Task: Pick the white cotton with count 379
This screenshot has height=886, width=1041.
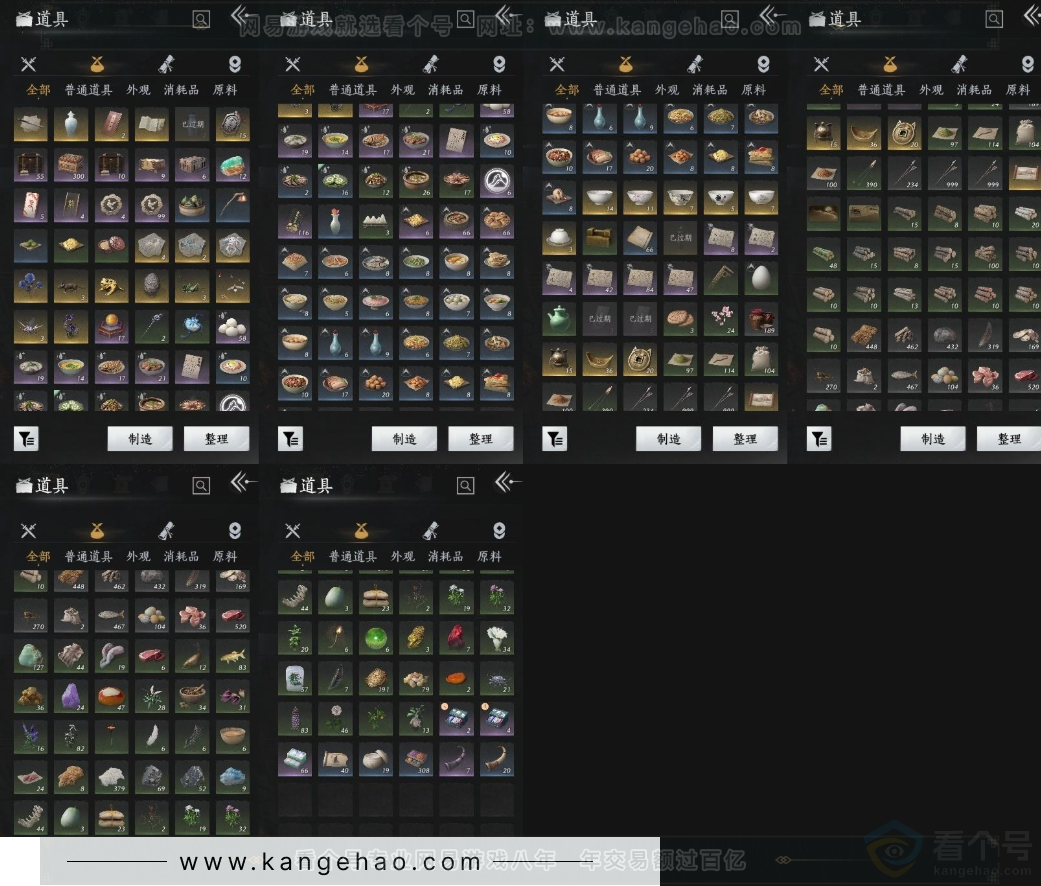Action: click(112, 778)
